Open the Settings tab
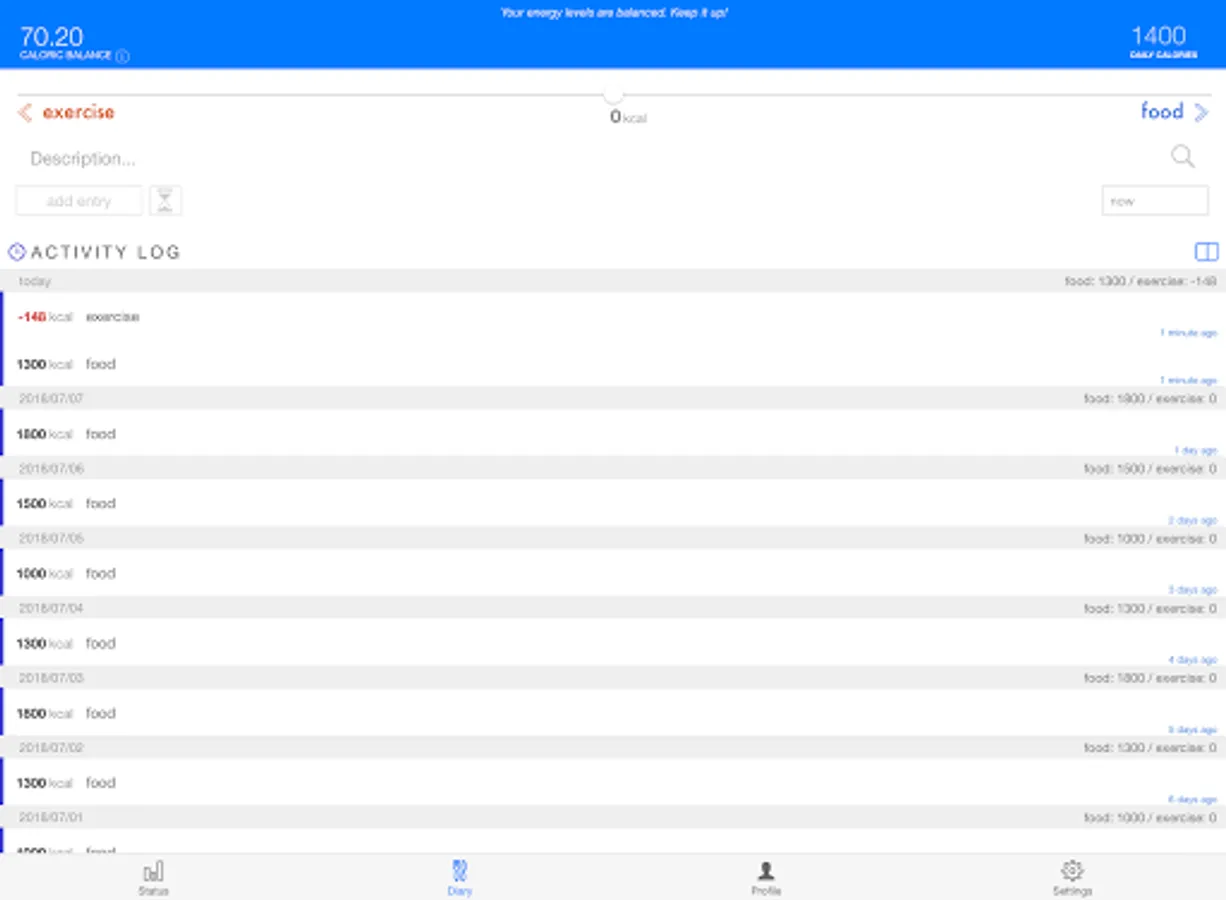Viewport: 1226px width, 900px height. (1072, 877)
